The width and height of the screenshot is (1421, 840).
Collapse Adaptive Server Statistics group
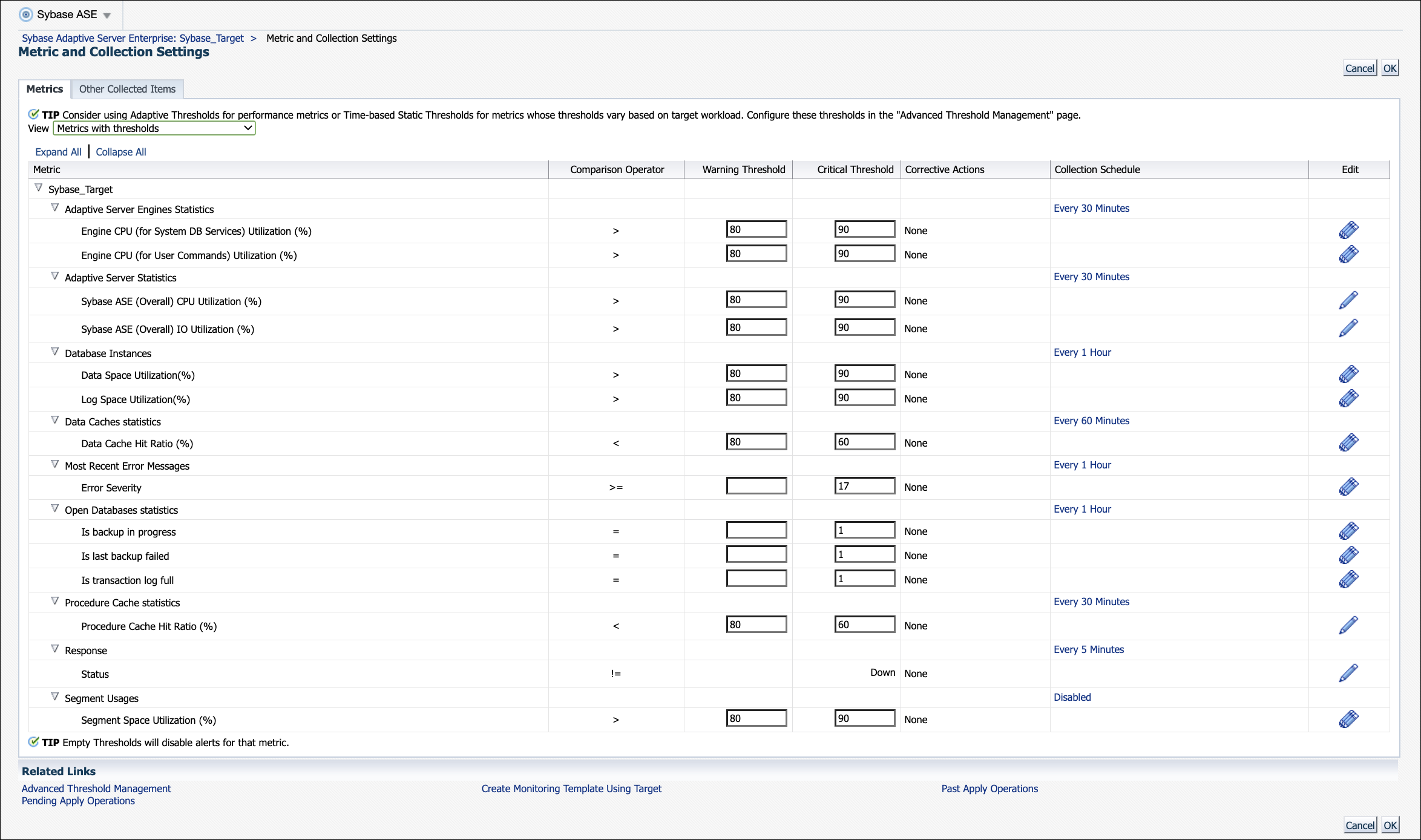[x=55, y=277]
